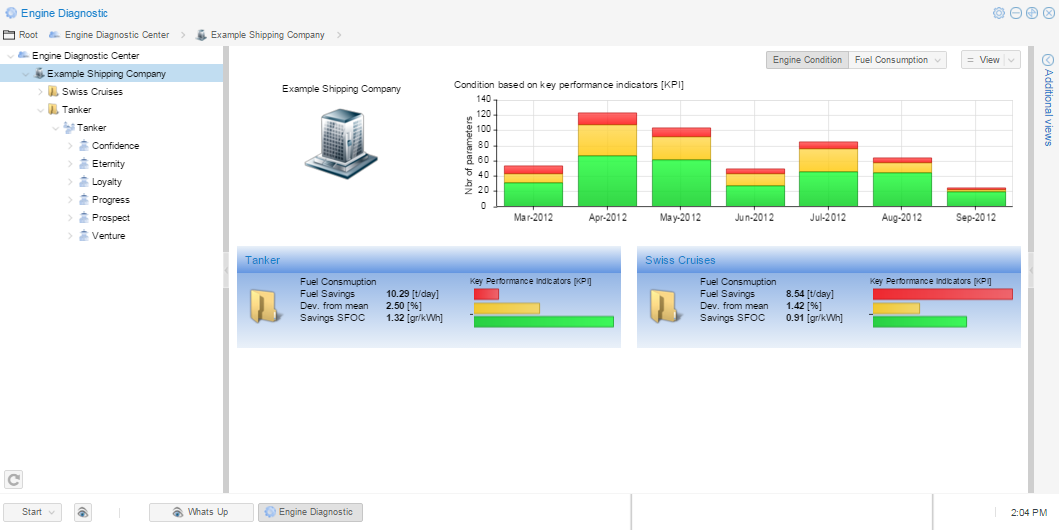
Task: Click the Swiss Cruises Dev. from mean 1.42
Action: (796, 306)
